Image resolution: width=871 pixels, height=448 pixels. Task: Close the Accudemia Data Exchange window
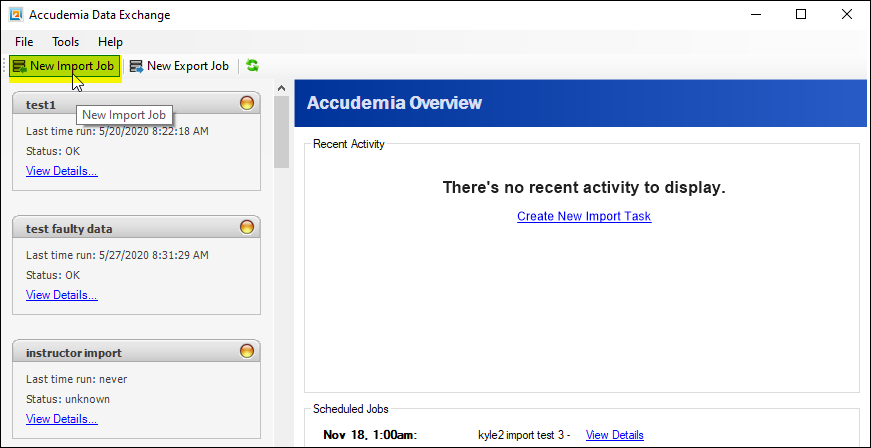[x=847, y=14]
